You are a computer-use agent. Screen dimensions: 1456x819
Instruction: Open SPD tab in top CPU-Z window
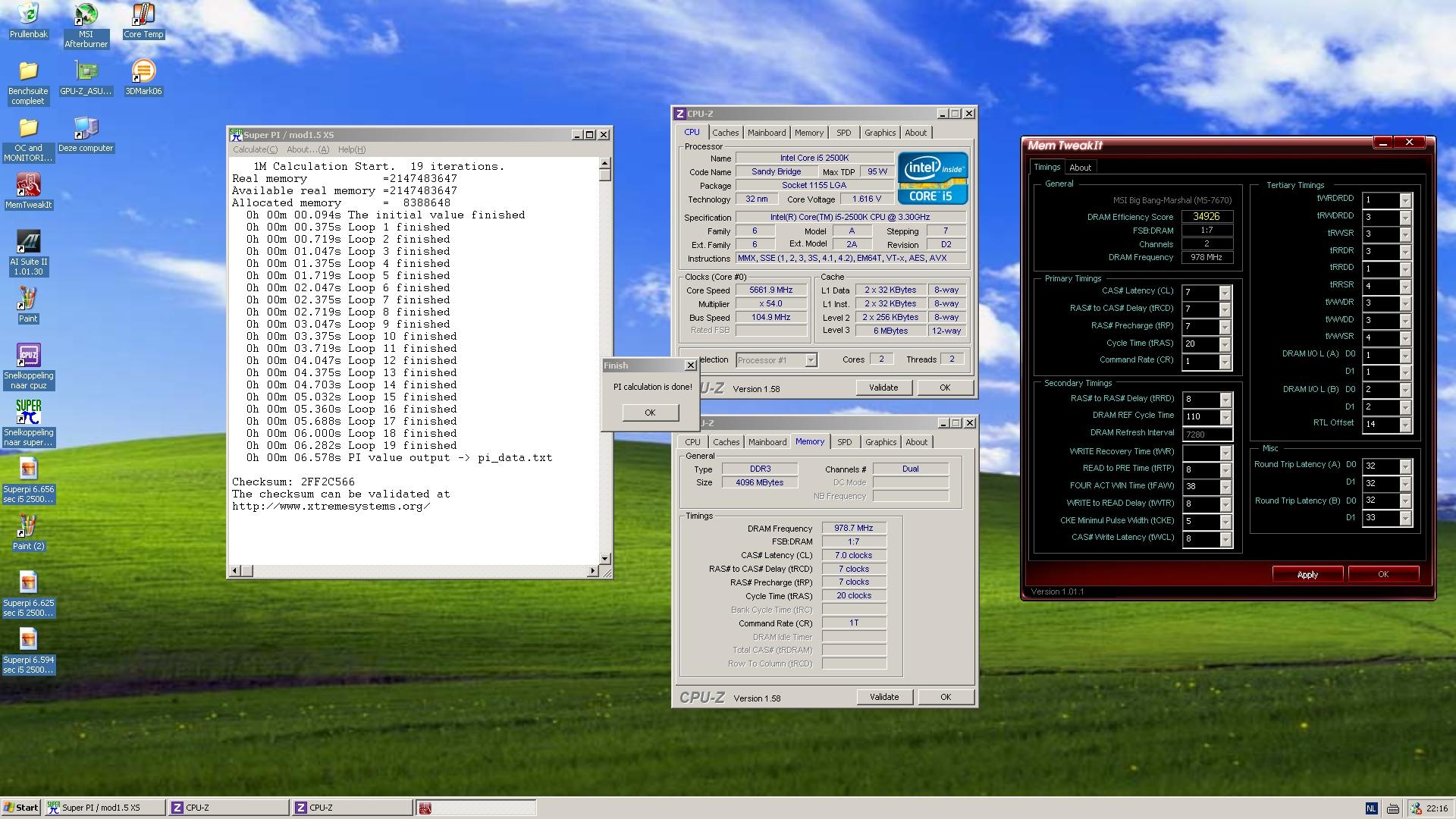[x=843, y=133]
